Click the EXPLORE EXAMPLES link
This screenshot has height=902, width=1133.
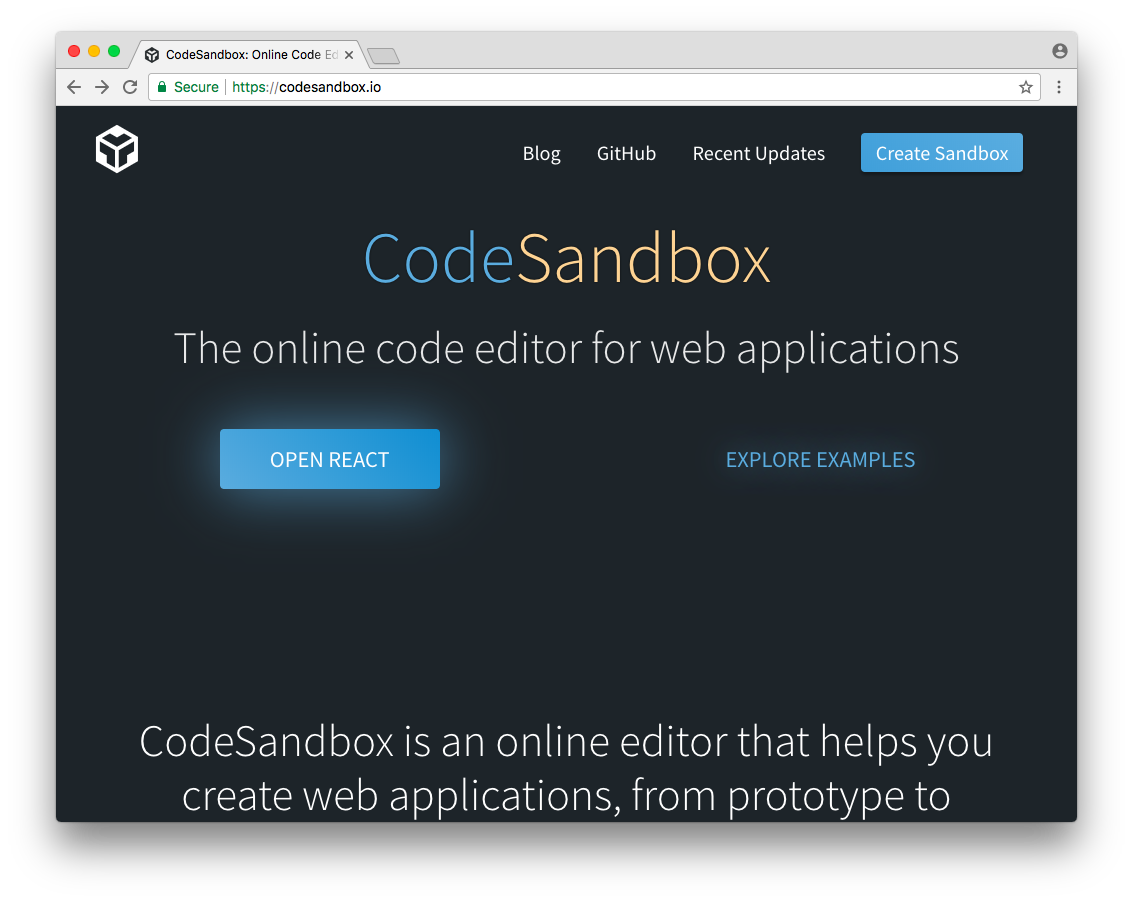820,460
